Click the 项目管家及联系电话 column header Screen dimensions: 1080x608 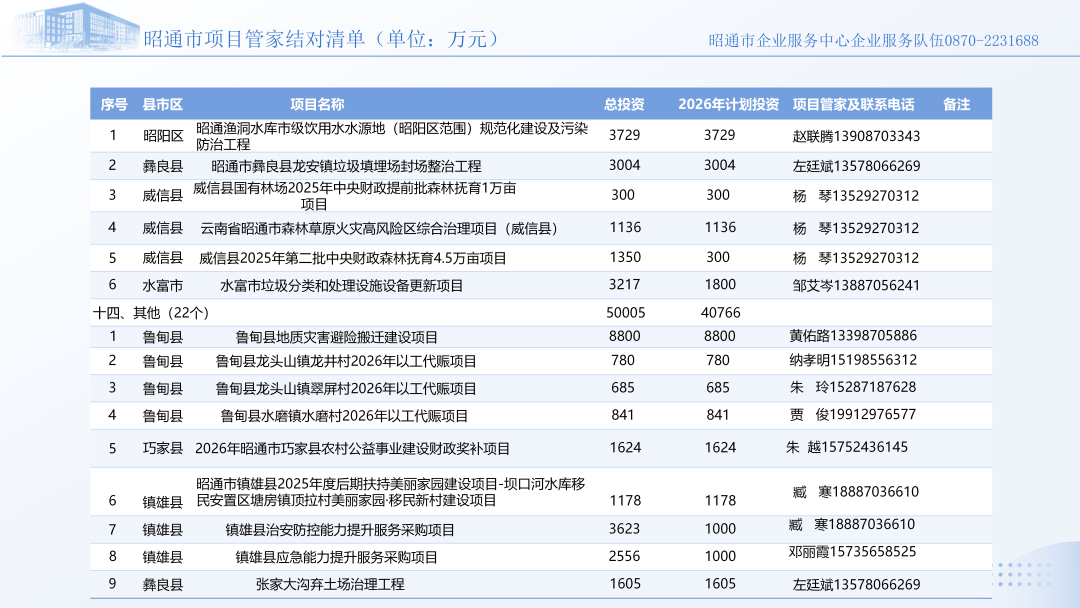point(853,105)
